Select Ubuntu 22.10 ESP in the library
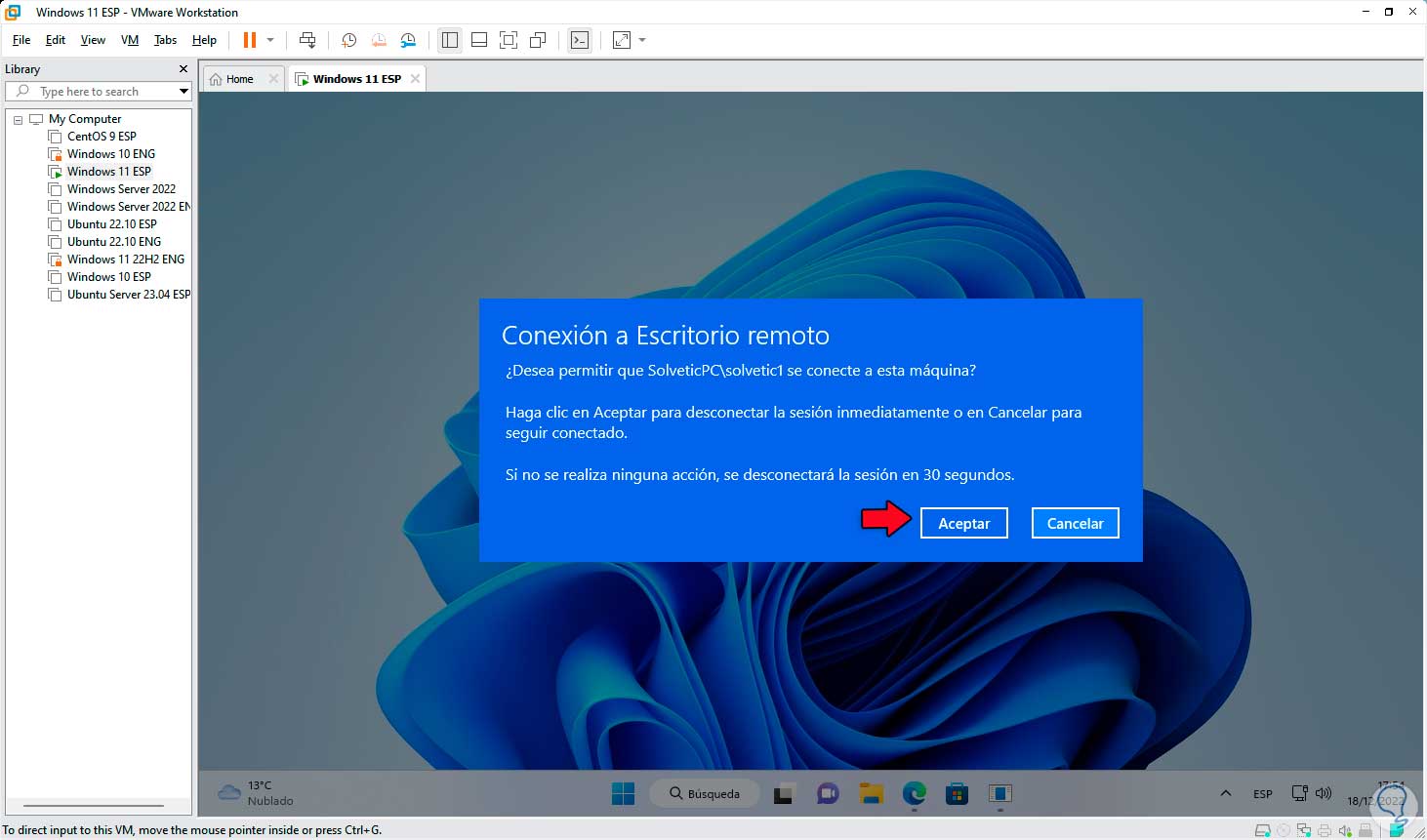This screenshot has width=1427, height=840. (112, 224)
